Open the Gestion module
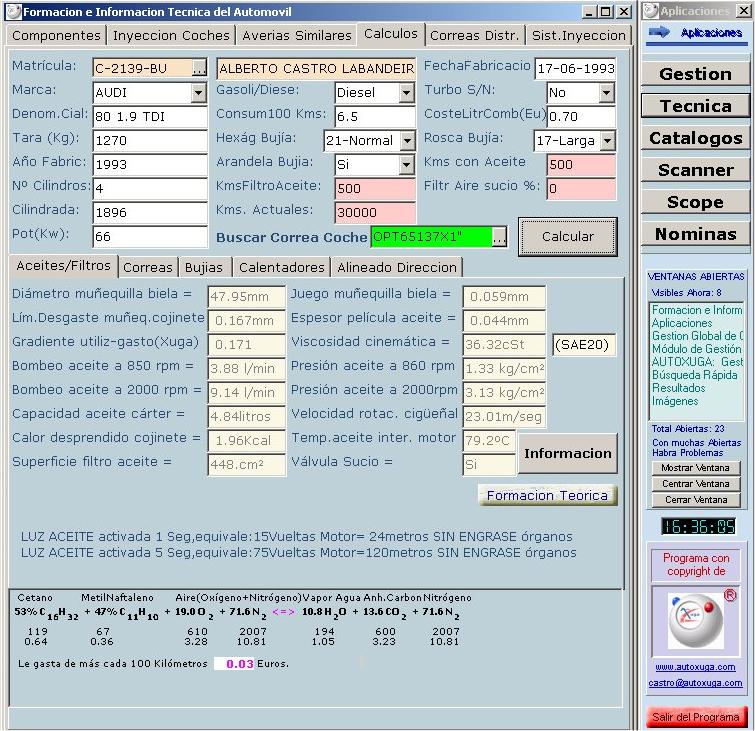Image resolution: width=755 pixels, height=731 pixels. point(695,74)
